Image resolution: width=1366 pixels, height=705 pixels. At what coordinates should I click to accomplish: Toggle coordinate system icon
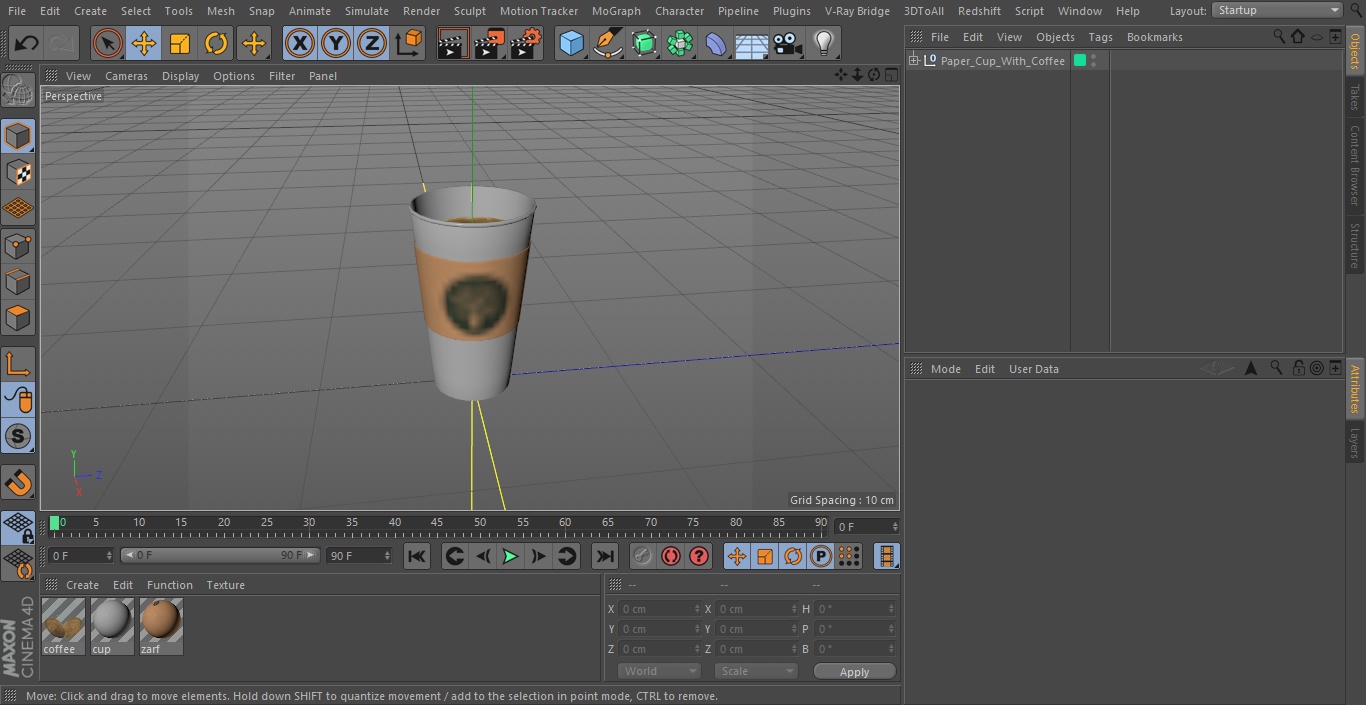(409, 43)
